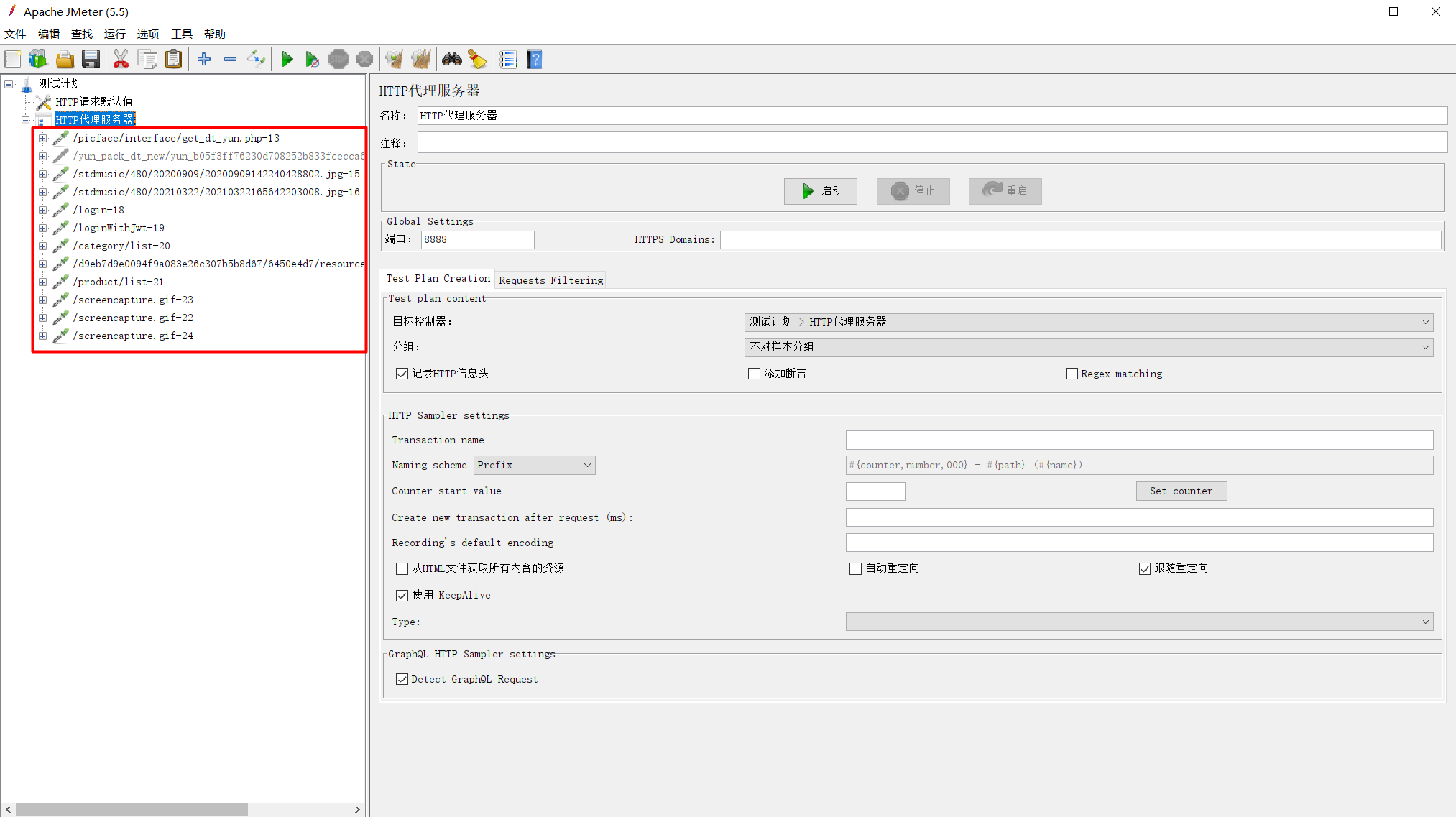Open the 选项 menu
Image resolution: width=1456 pixels, height=817 pixels.
(148, 34)
